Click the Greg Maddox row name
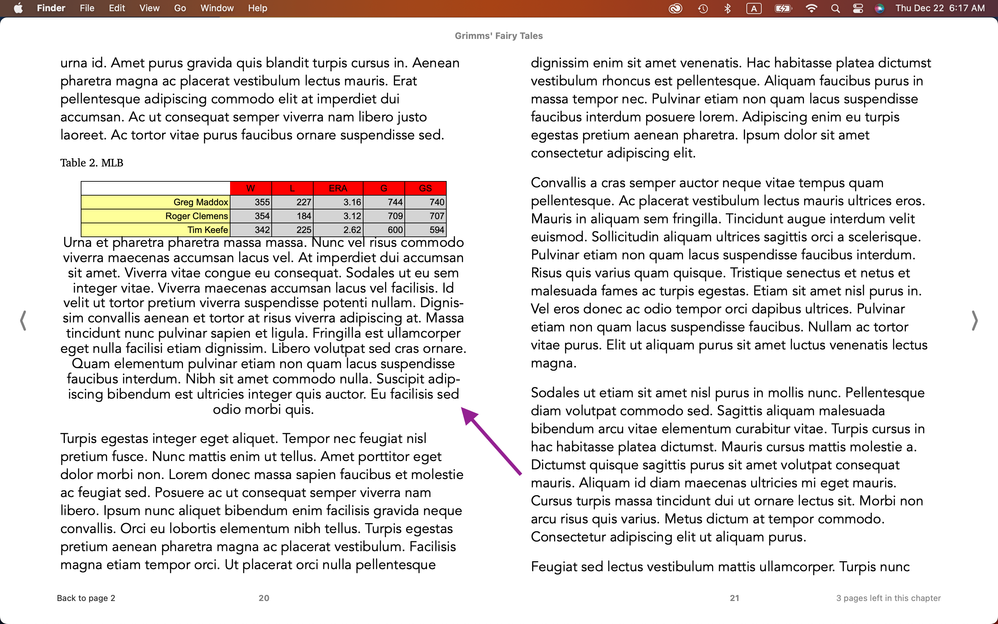This screenshot has width=998, height=624. [155, 202]
